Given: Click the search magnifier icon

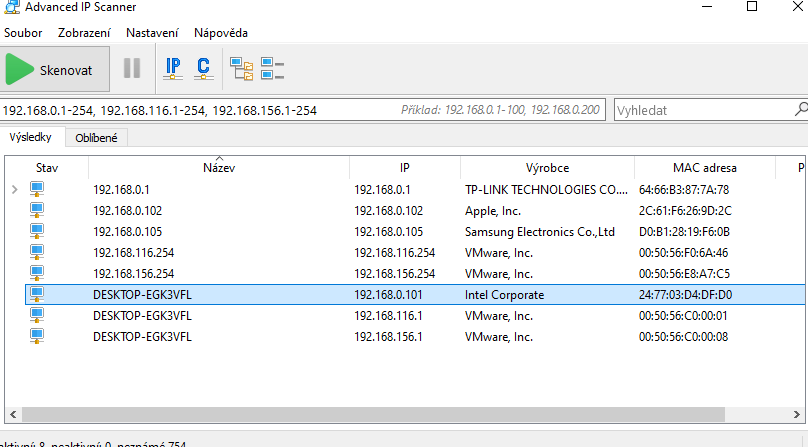Looking at the screenshot, I should coord(801,109).
